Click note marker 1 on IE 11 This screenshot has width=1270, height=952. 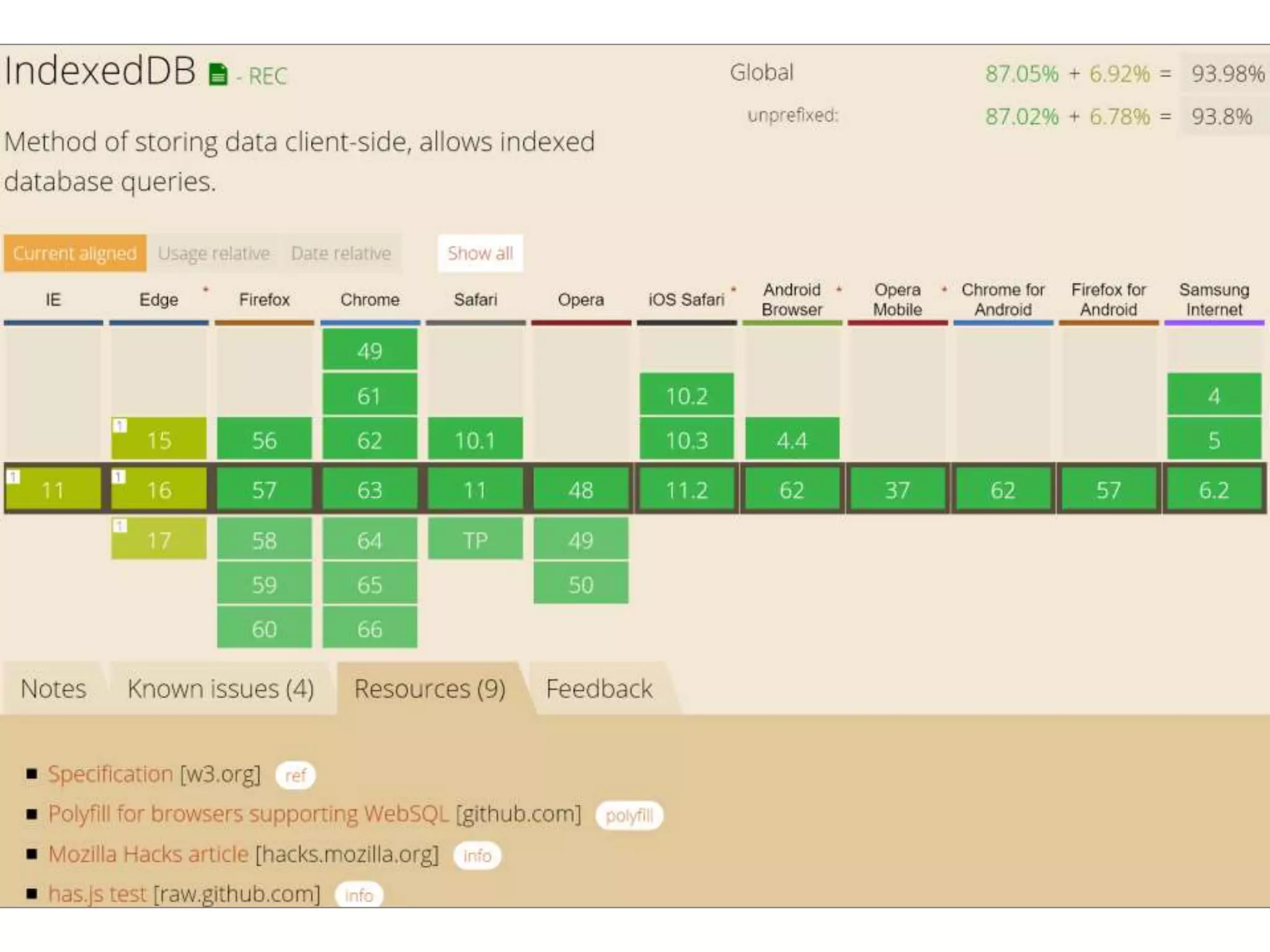14,477
